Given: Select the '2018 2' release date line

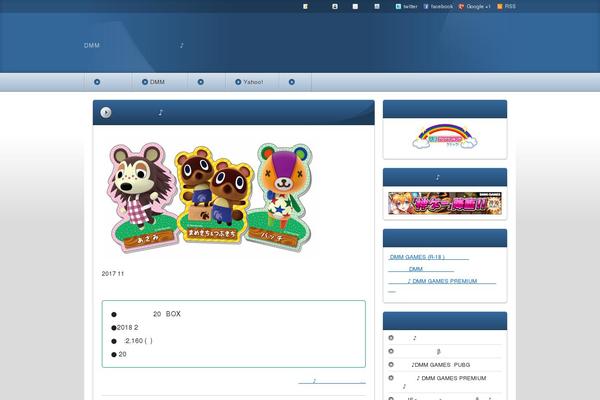Looking at the screenshot, I should pos(125,328).
